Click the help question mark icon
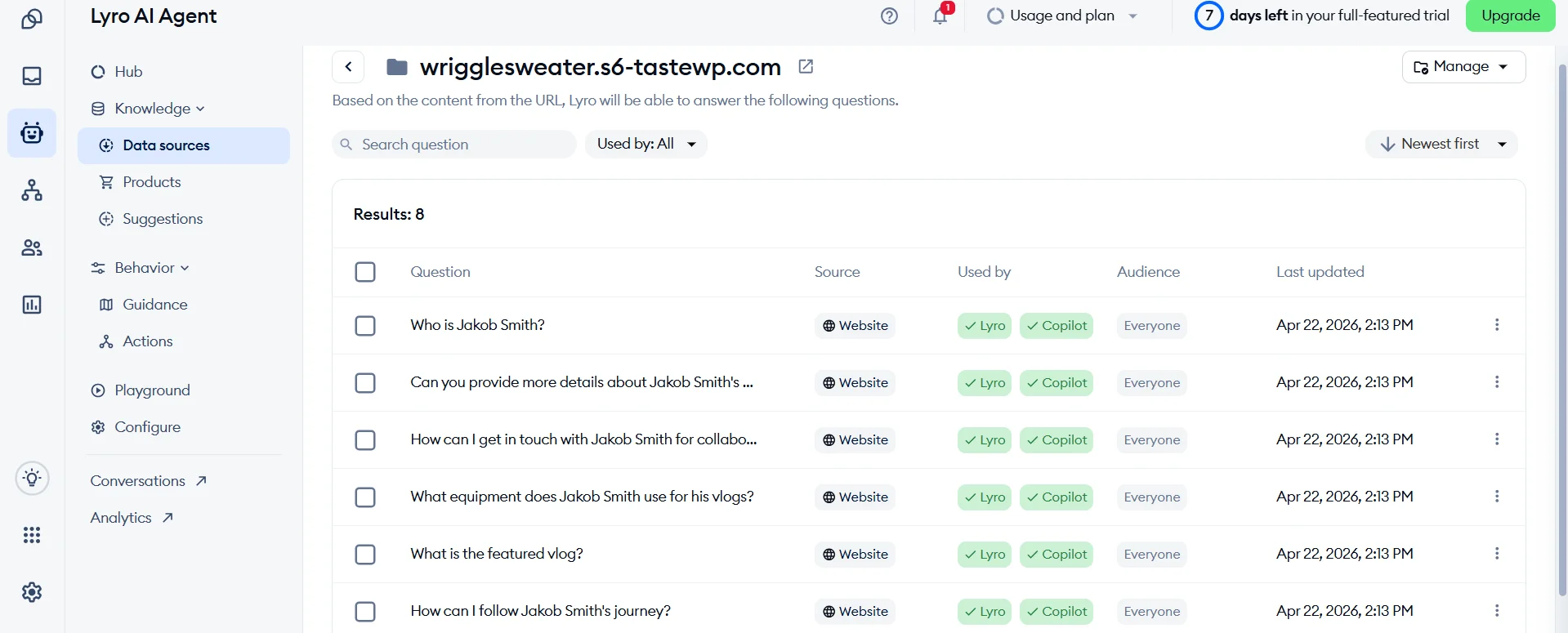Screen dimensions: 1568x633 889,16
